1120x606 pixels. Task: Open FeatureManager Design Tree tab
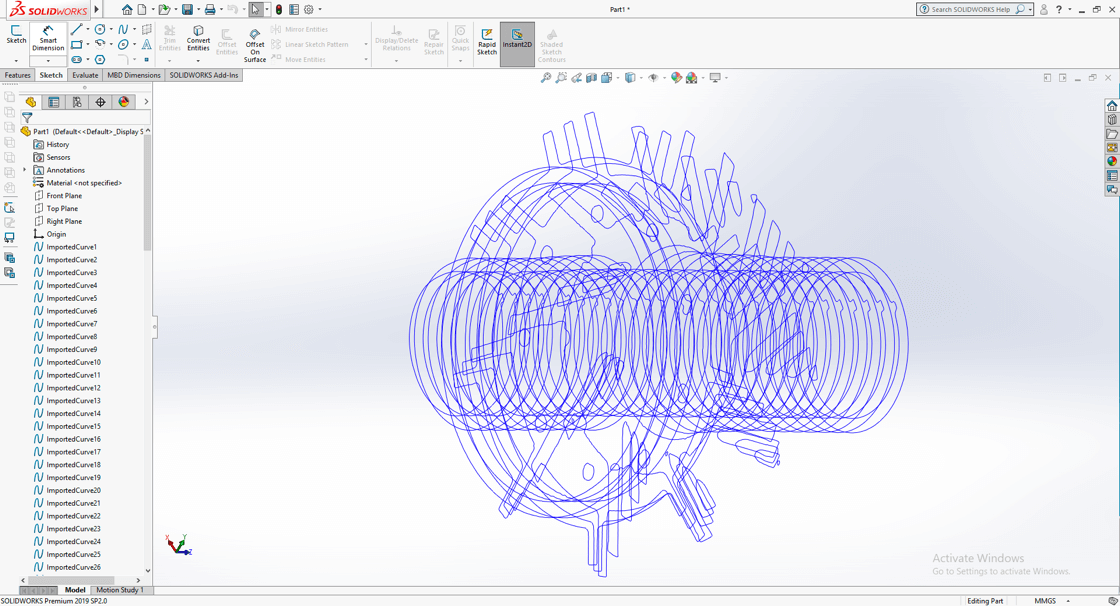click(31, 102)
